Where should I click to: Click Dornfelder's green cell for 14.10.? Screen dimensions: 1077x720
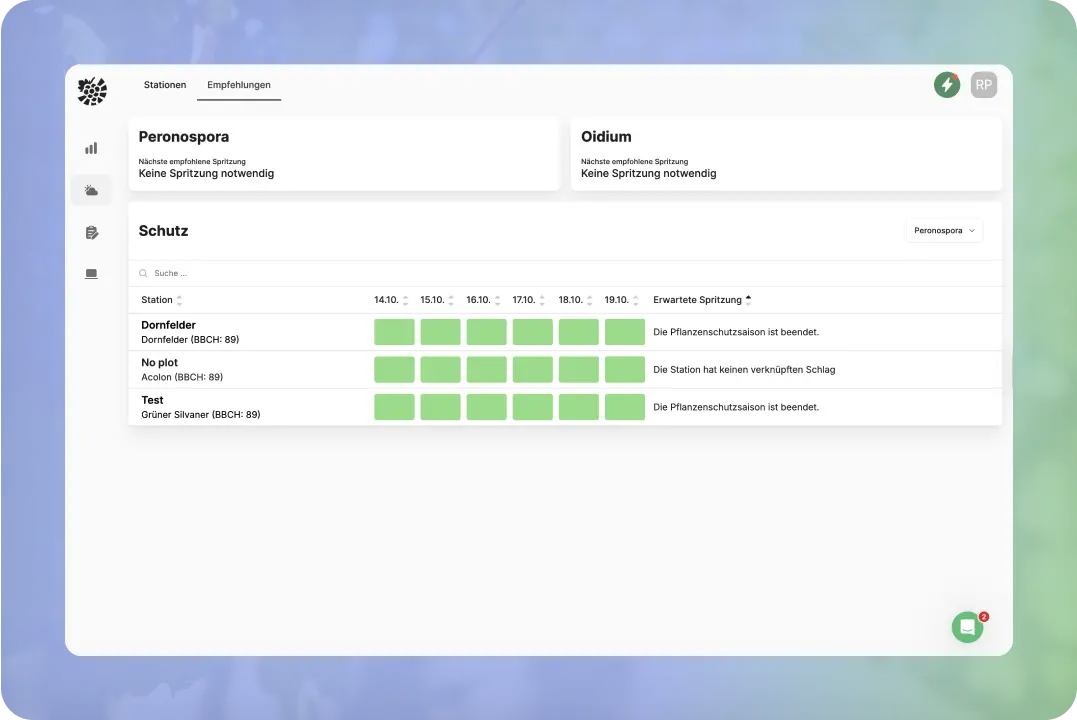(x=394, y=332)
